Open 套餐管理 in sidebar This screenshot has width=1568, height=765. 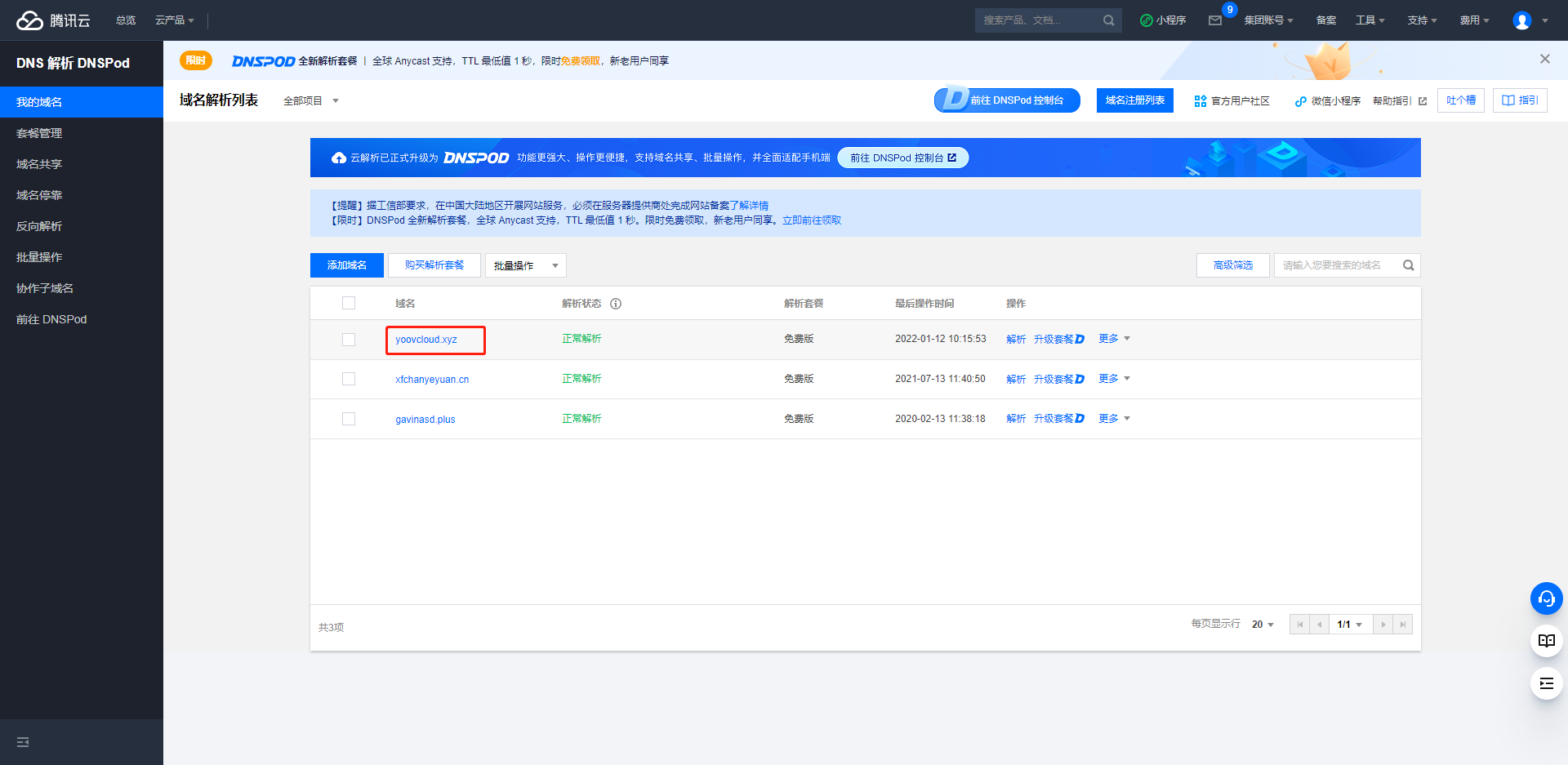click(82, 133)
